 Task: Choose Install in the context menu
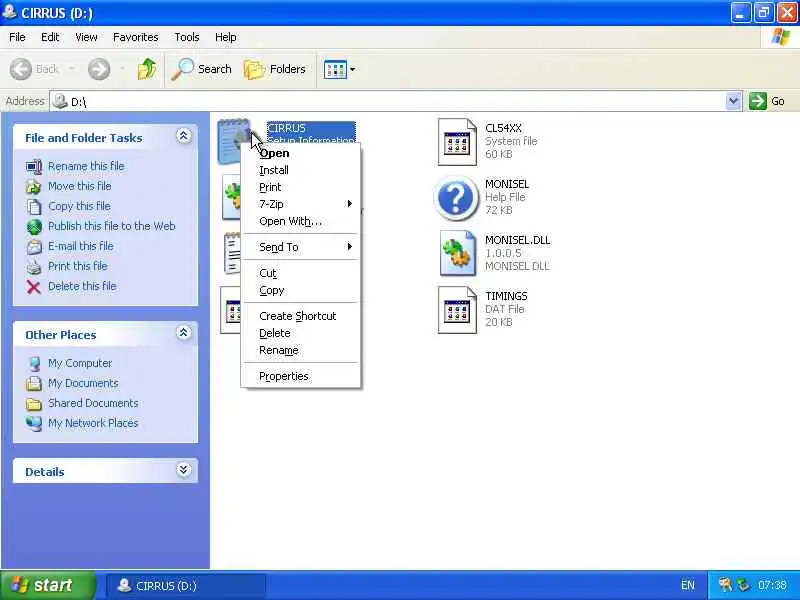301,170
